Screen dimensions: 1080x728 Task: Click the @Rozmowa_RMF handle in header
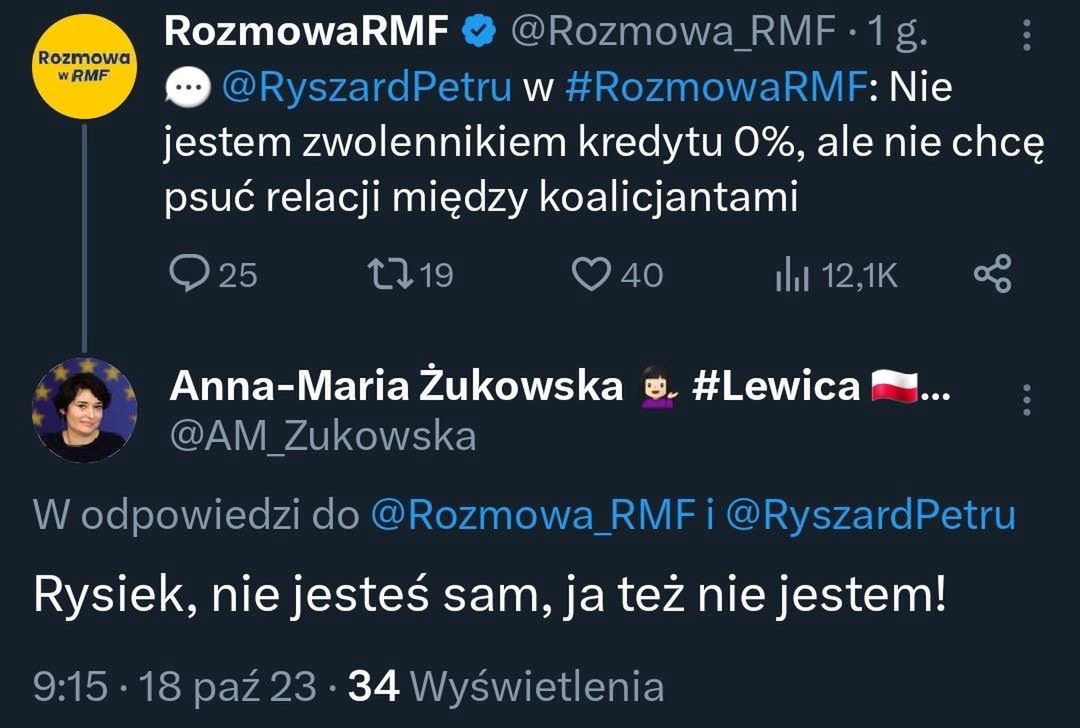pos(674,34)
